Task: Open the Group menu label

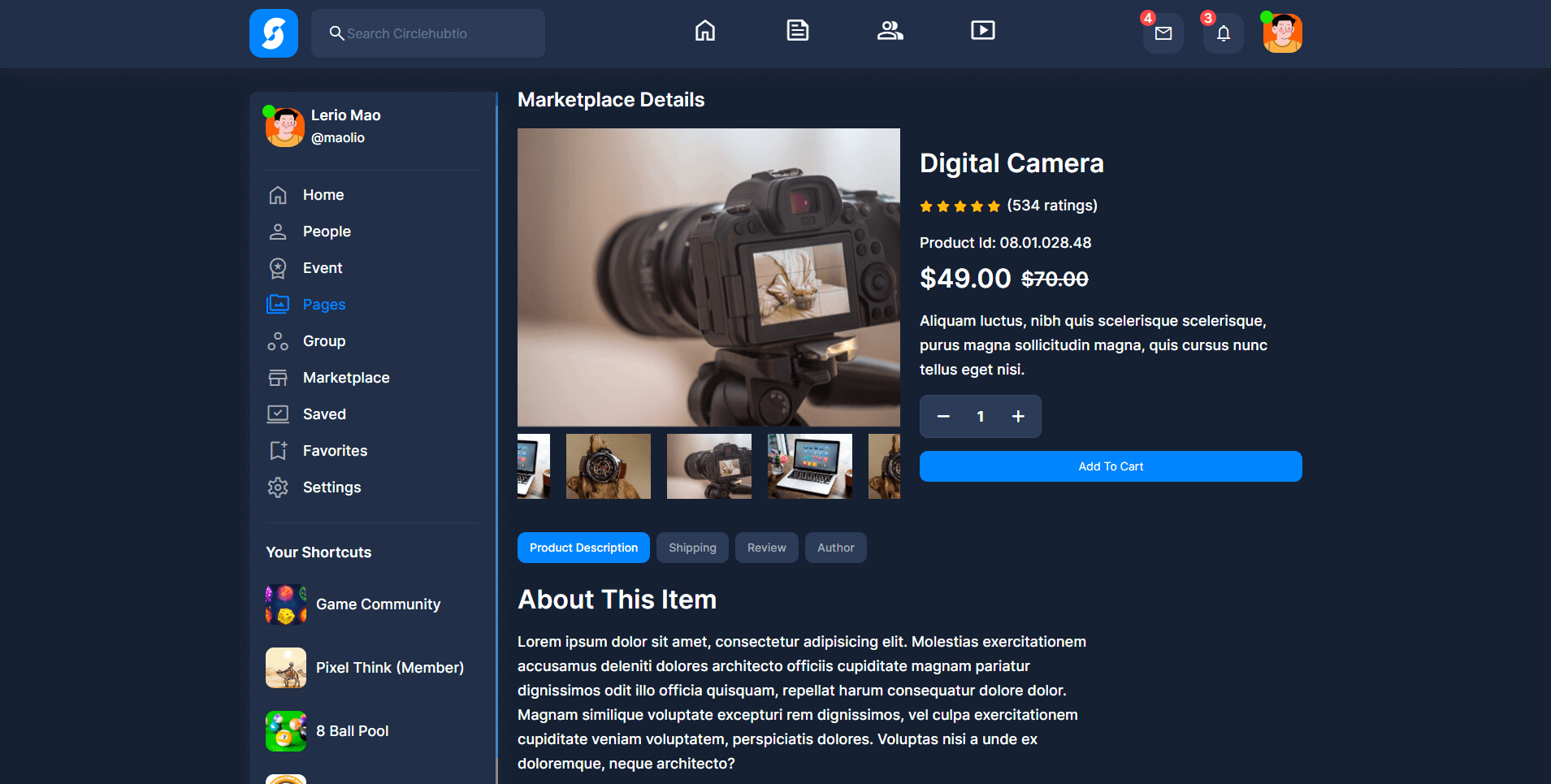Action: tap(324, 341)
